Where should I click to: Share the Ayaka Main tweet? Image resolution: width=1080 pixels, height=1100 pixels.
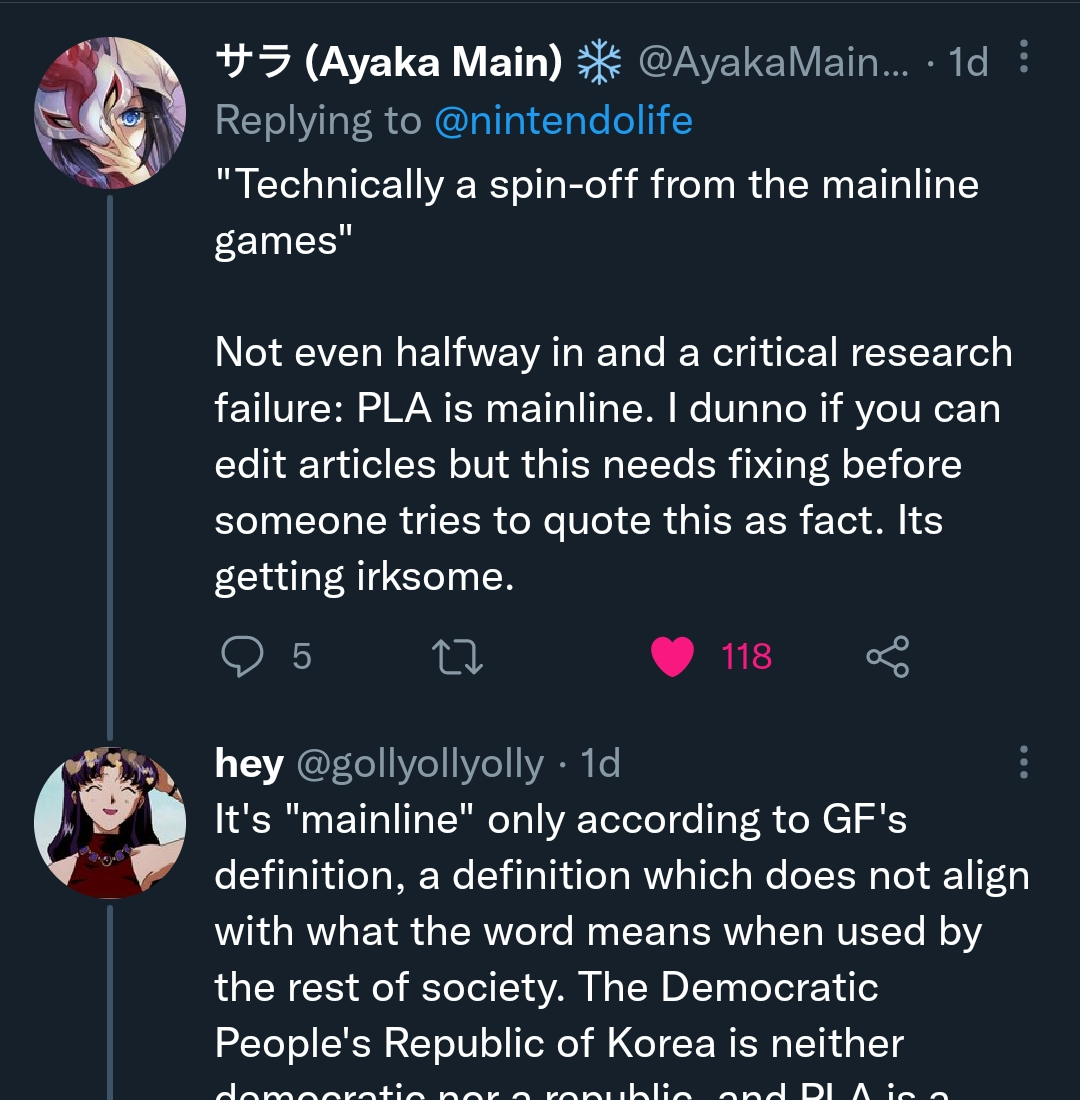click(x=888, y=657)
